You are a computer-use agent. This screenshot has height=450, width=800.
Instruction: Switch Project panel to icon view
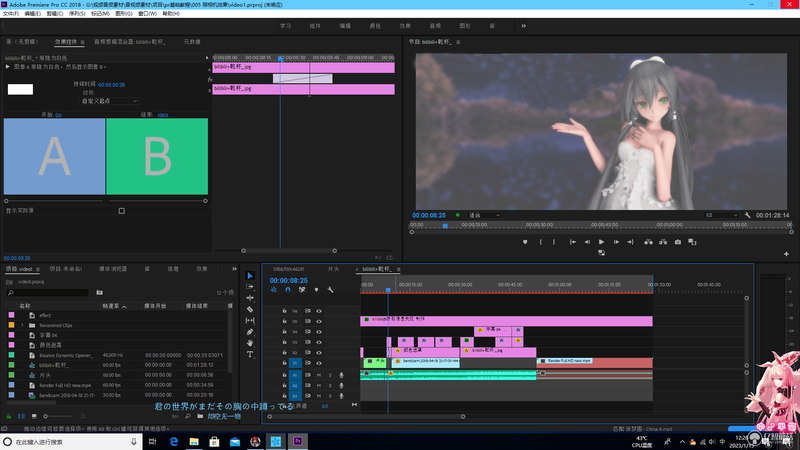(x=34, y=416)
